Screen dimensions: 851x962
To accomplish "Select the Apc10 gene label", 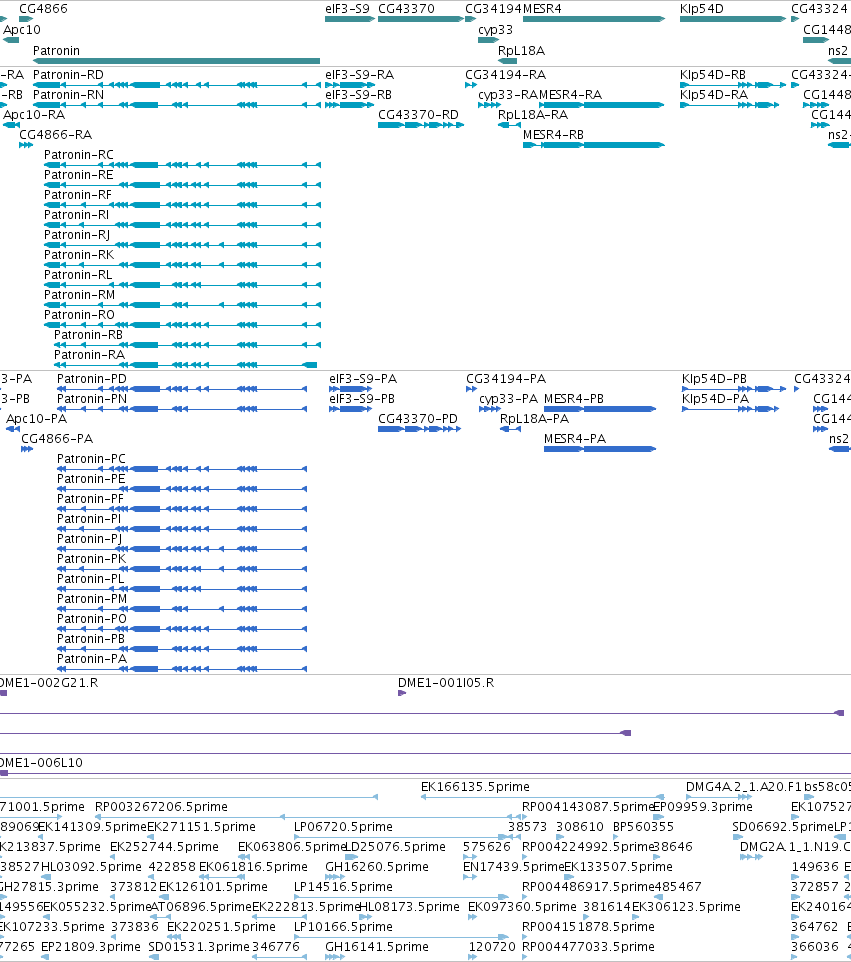I will point(22,29).
